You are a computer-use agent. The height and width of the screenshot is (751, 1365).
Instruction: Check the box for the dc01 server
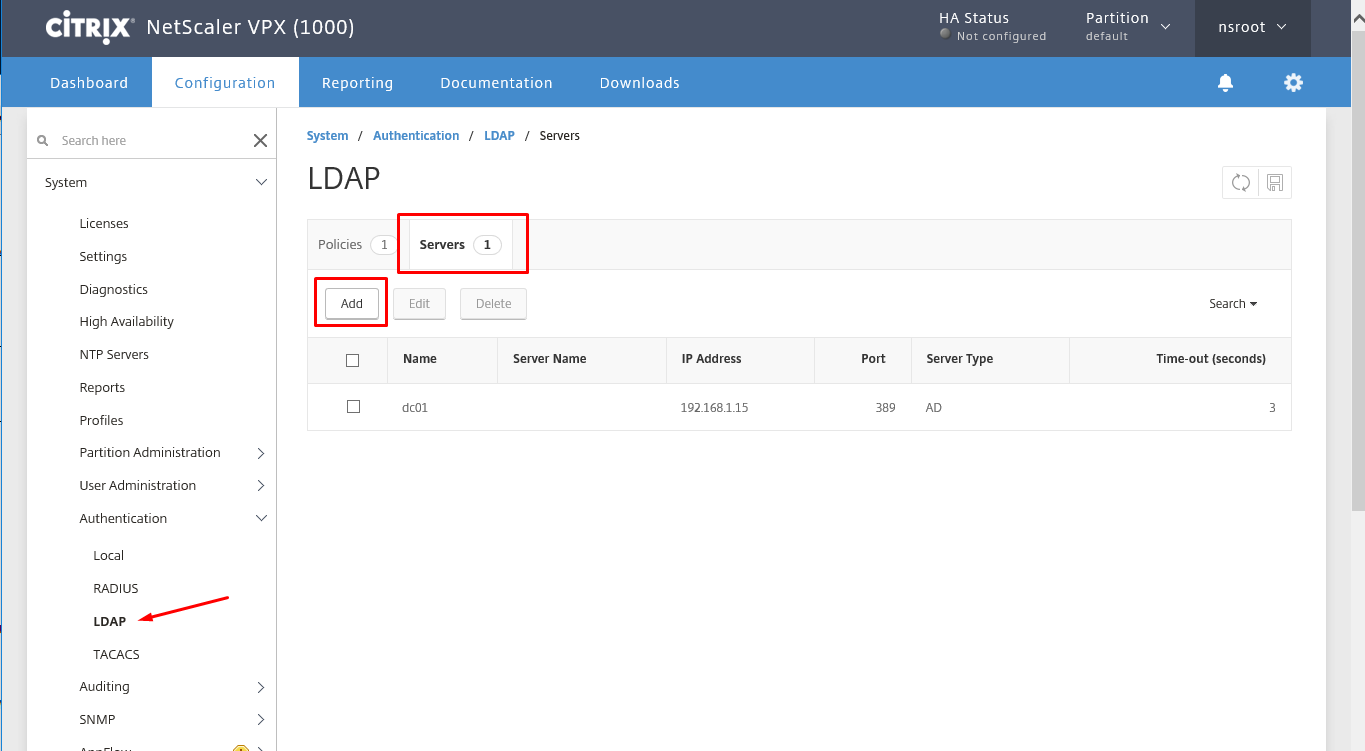click(352, 407)
